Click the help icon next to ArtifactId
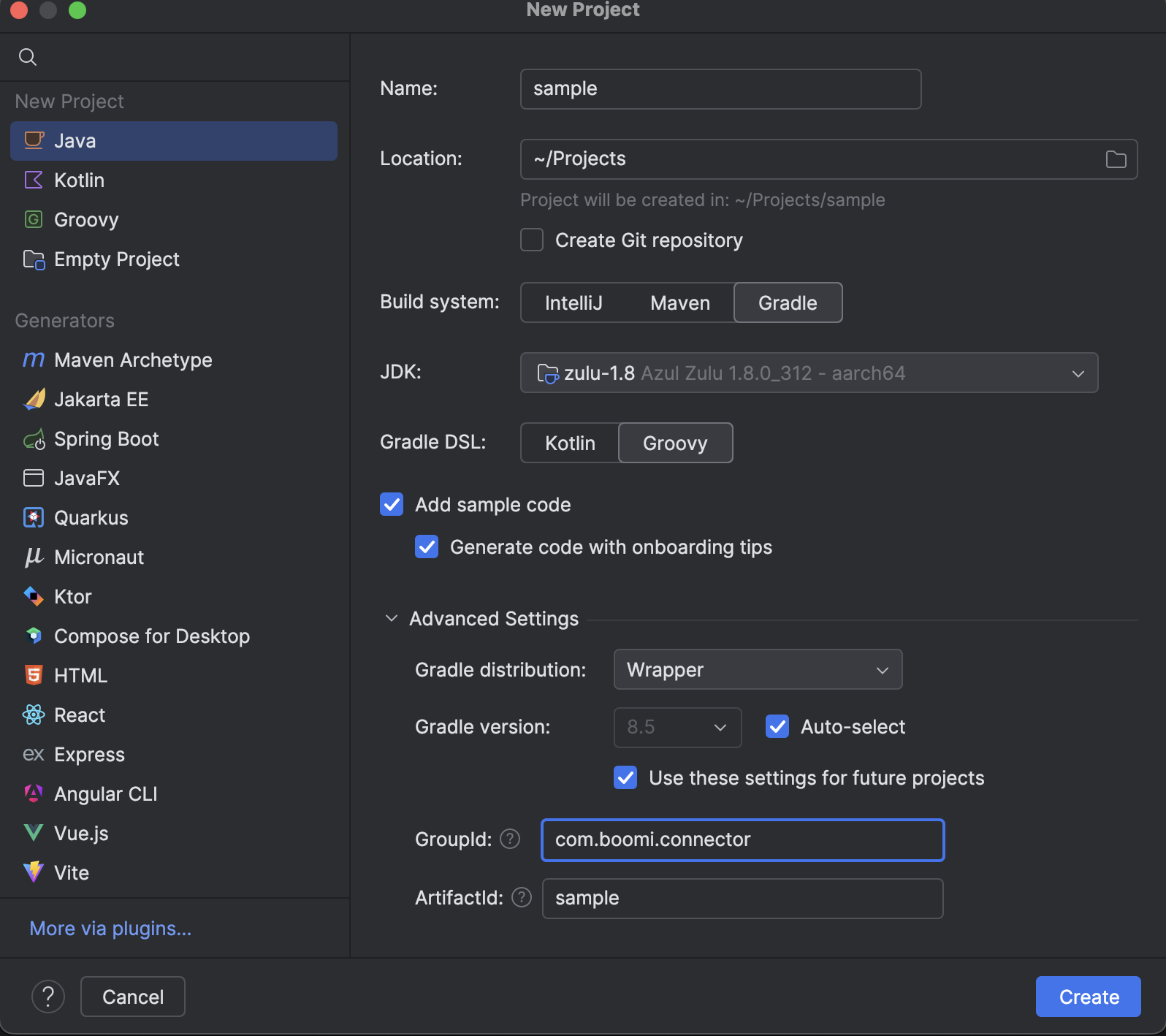This screenshot has width=1166, height=1036. pyautogui.click(x=522, y=898)
